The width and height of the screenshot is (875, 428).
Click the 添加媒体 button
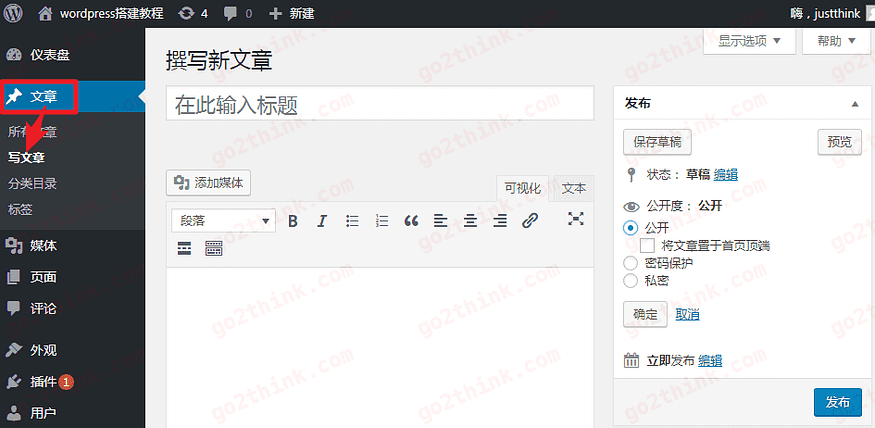tap(209, 182)
